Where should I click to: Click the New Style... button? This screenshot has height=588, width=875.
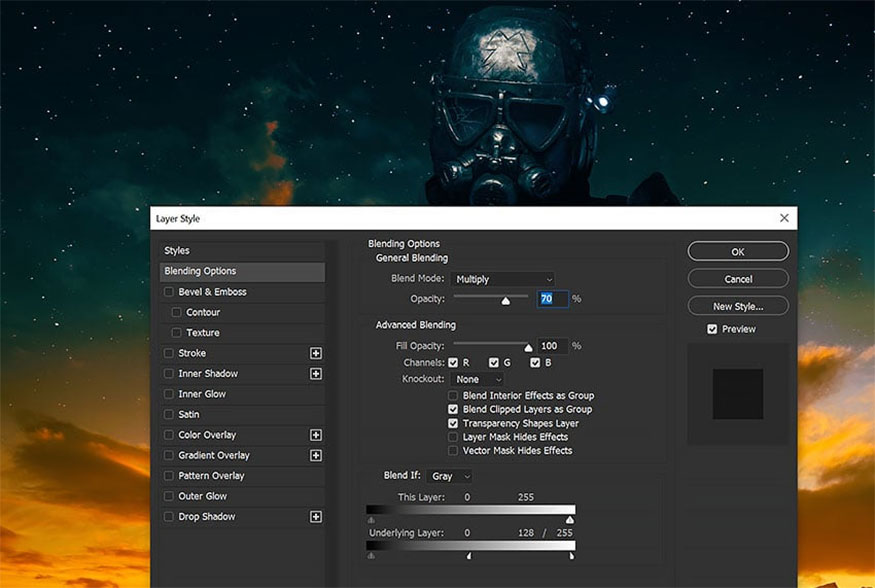[738, 306]
